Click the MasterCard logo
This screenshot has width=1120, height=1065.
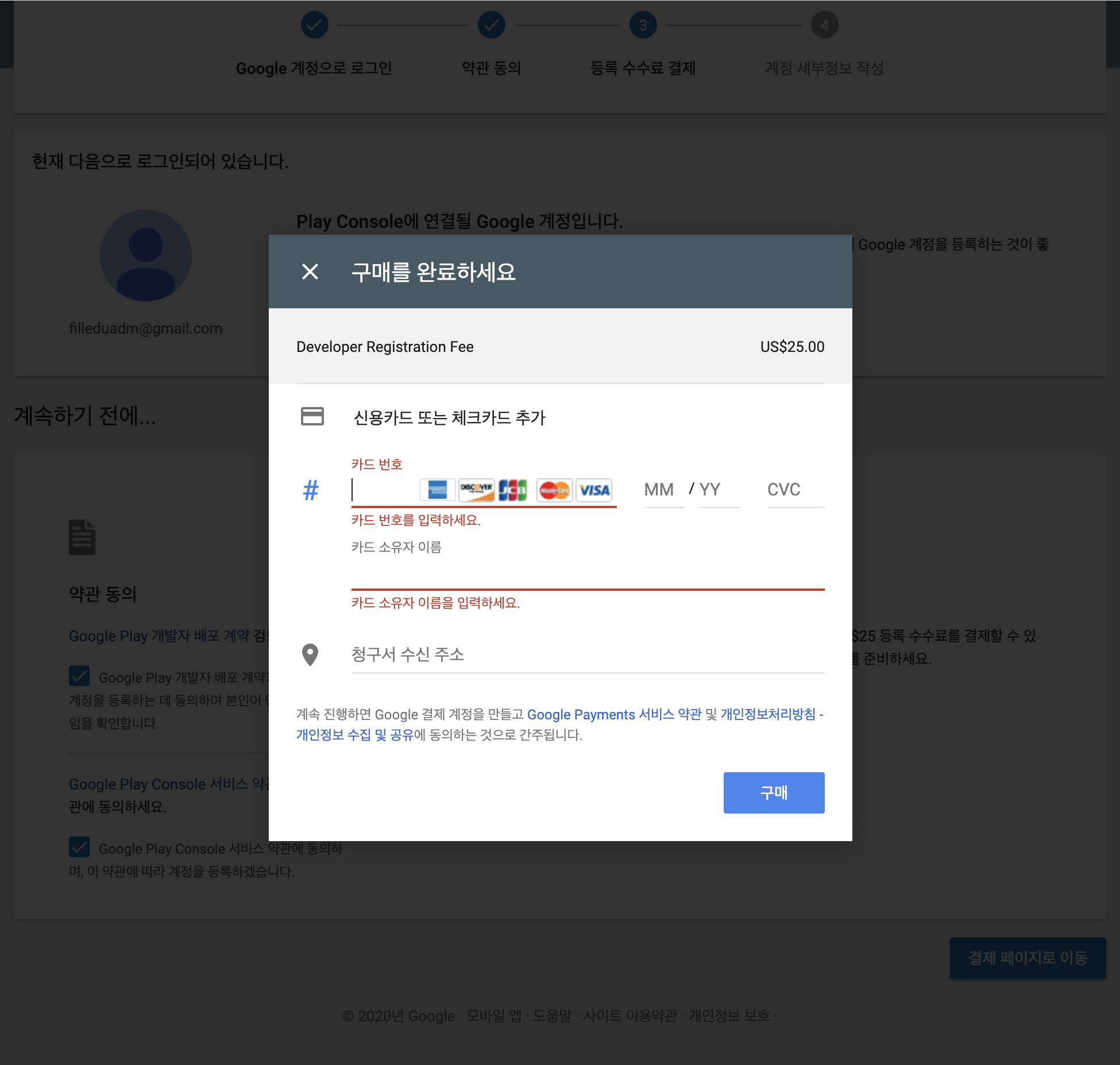click(x=554, y=490)
